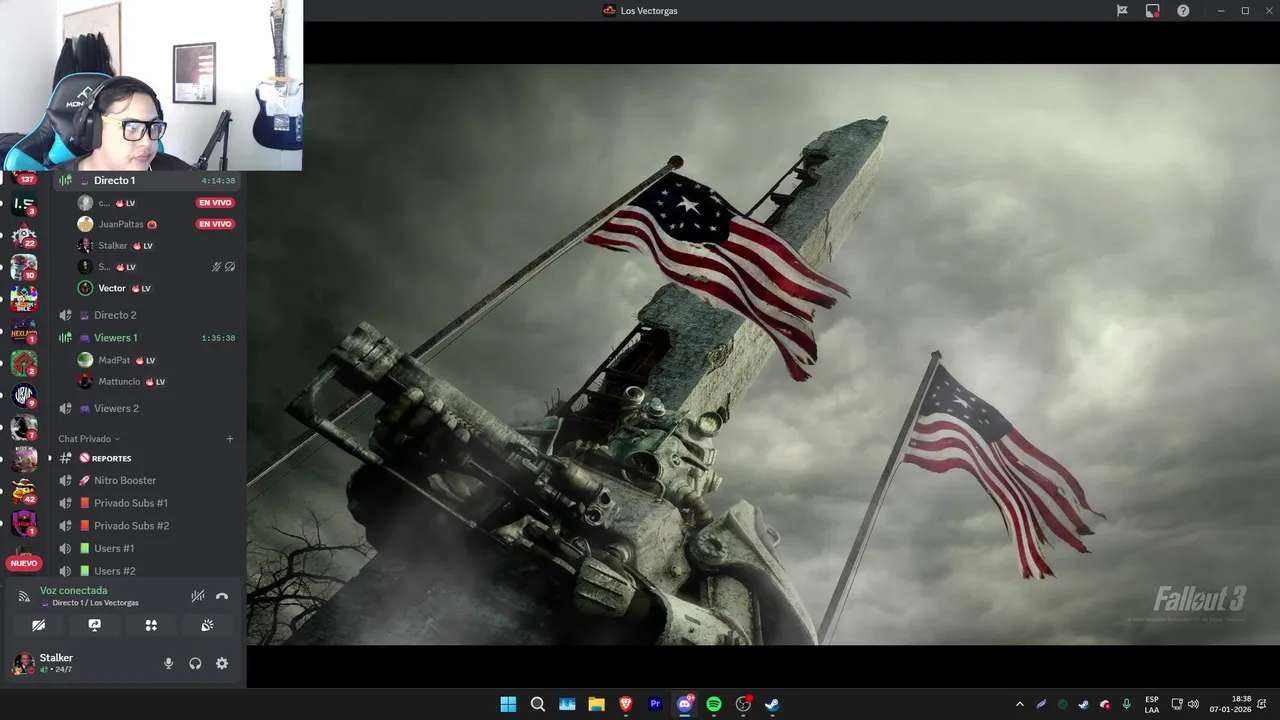Share your screen button in voice panel
This screenshot has height=720, width=1280.
click(94, 625)
